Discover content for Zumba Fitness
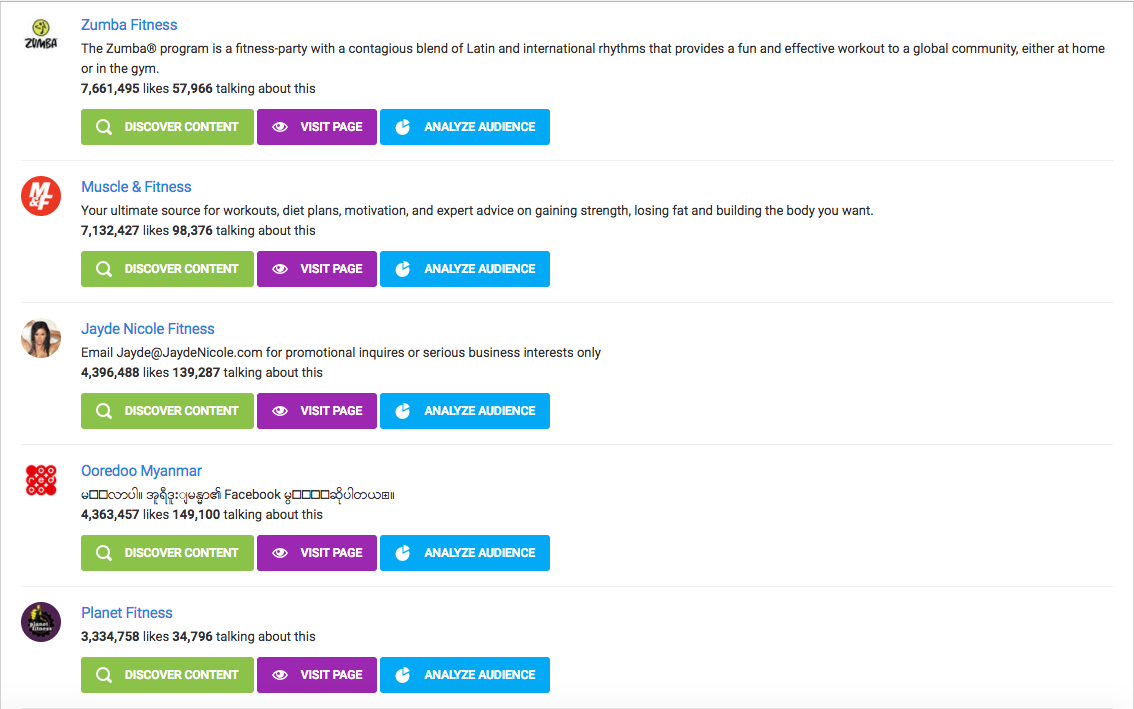This screenshot has width=1134, height=709. [x=167, y=127]
